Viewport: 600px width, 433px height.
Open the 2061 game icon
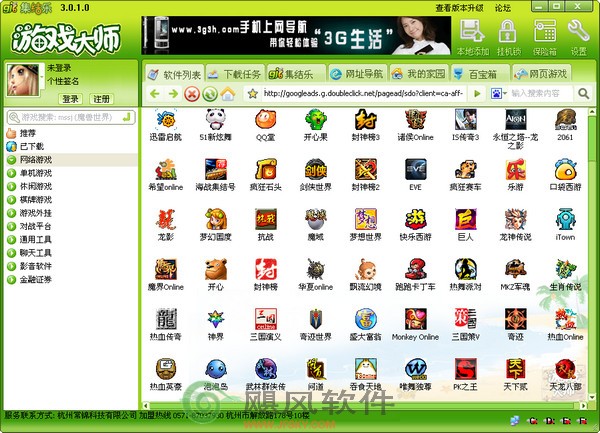566,119
